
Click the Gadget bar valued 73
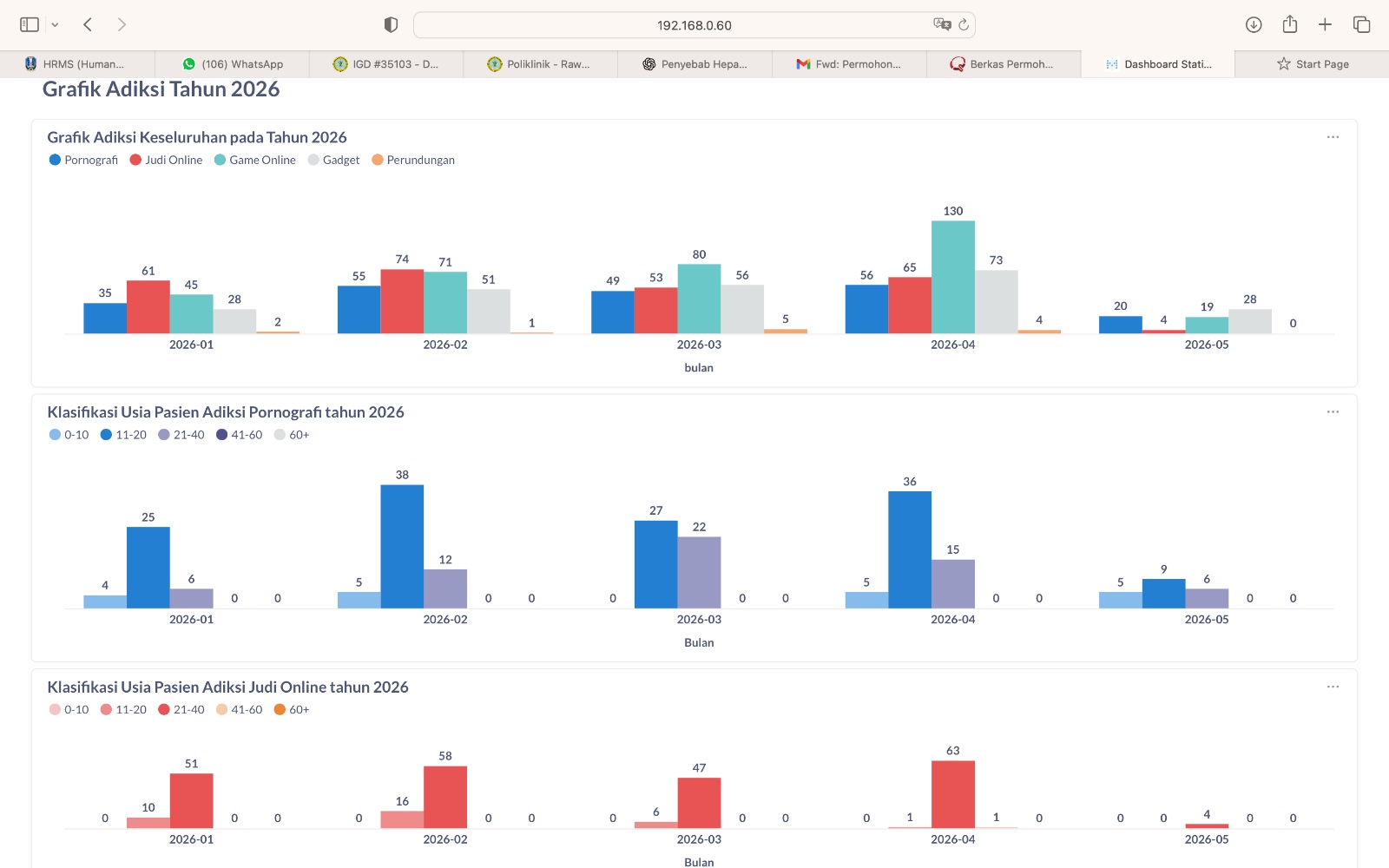[x=996, y=301]
